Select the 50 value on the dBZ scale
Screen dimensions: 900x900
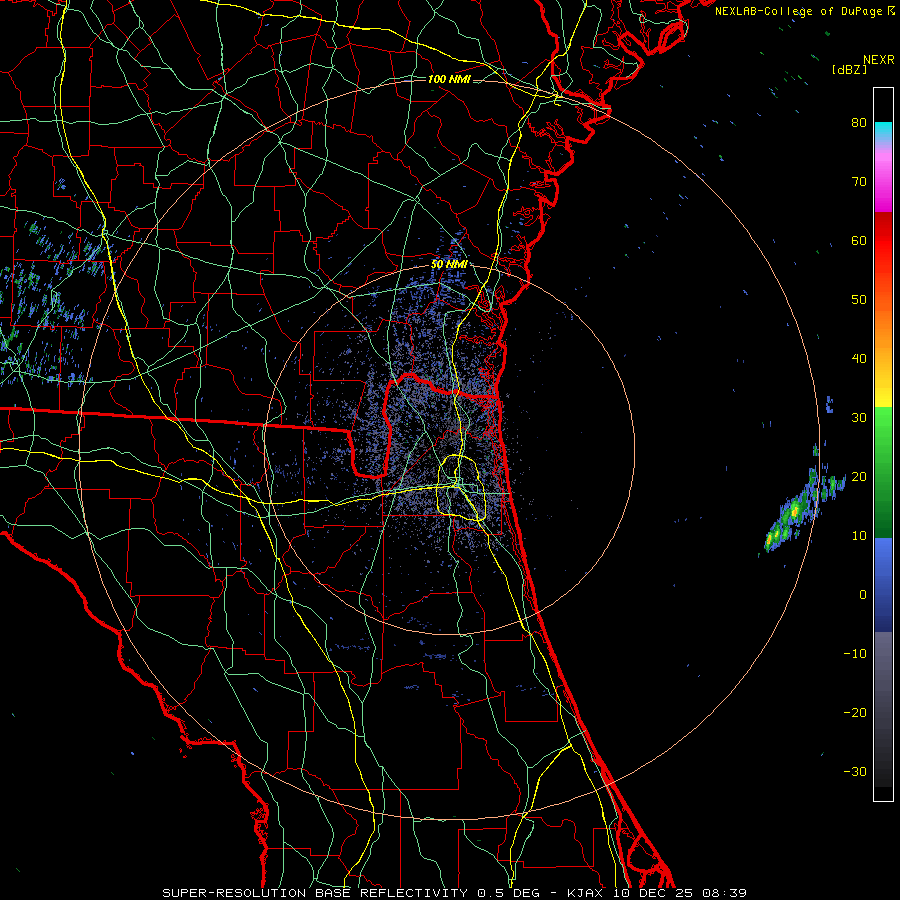859,300
